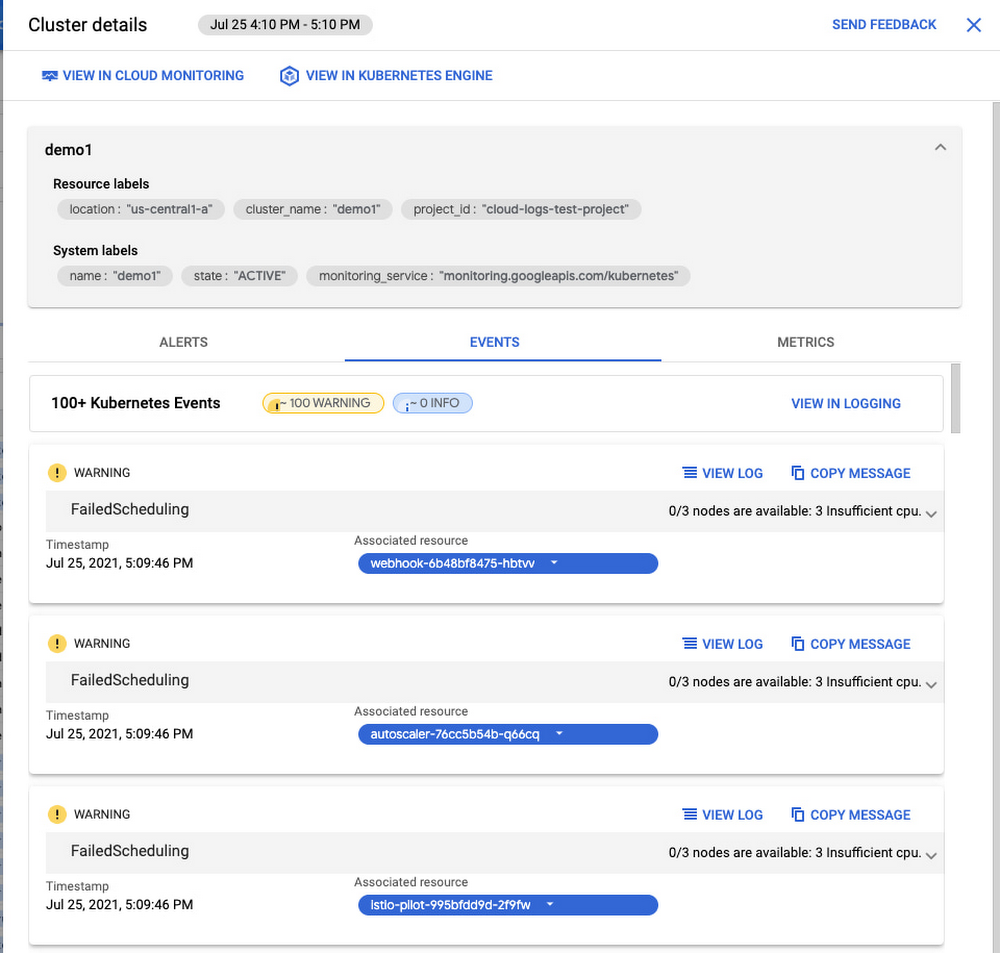The height and width of the screenshot is (953, 1000).
Task: Click the View Log lines icon on autoscaler card
Action: point(689,644)
